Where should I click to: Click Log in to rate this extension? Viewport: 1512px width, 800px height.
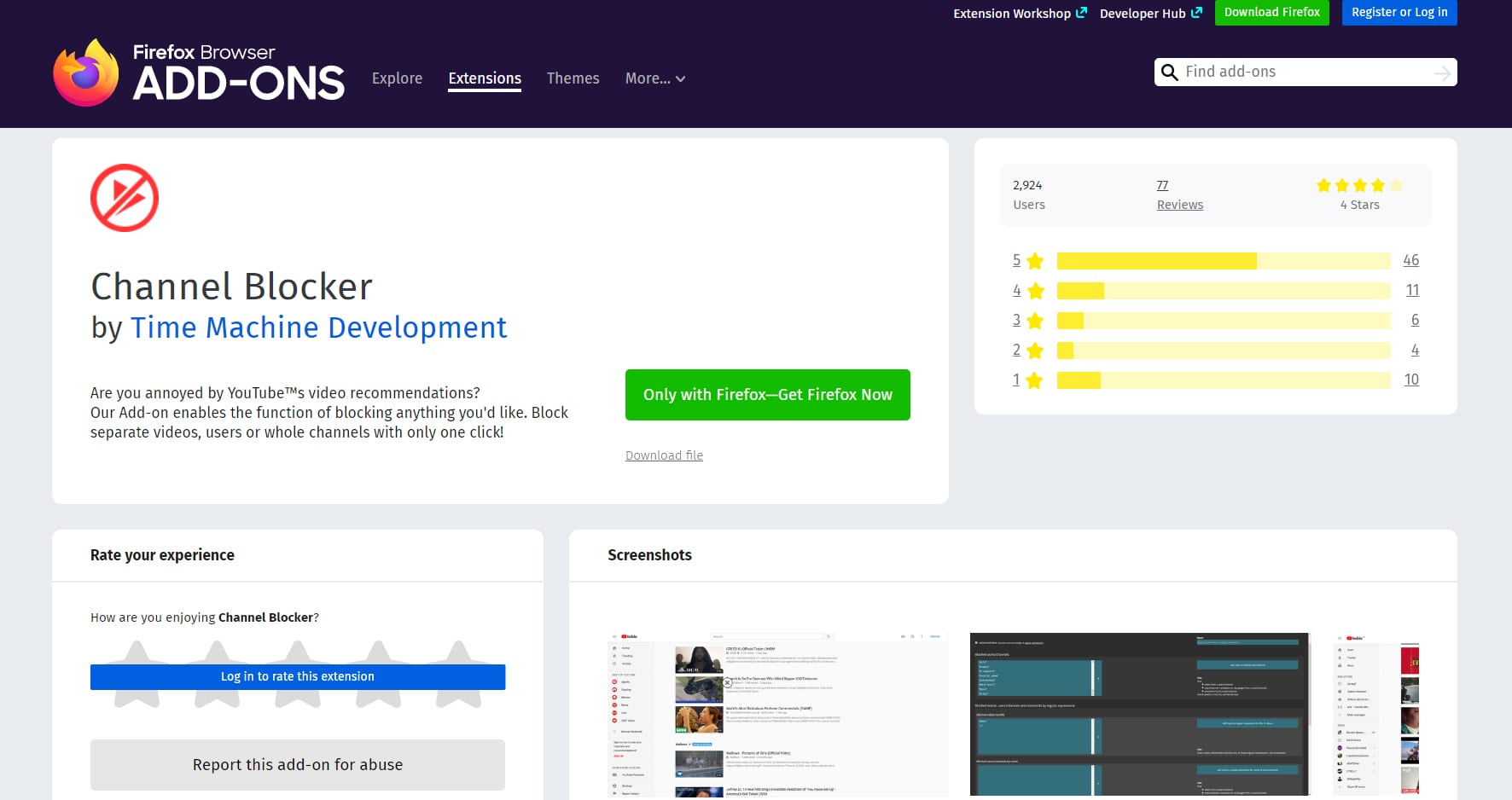[x=298, y=676]
